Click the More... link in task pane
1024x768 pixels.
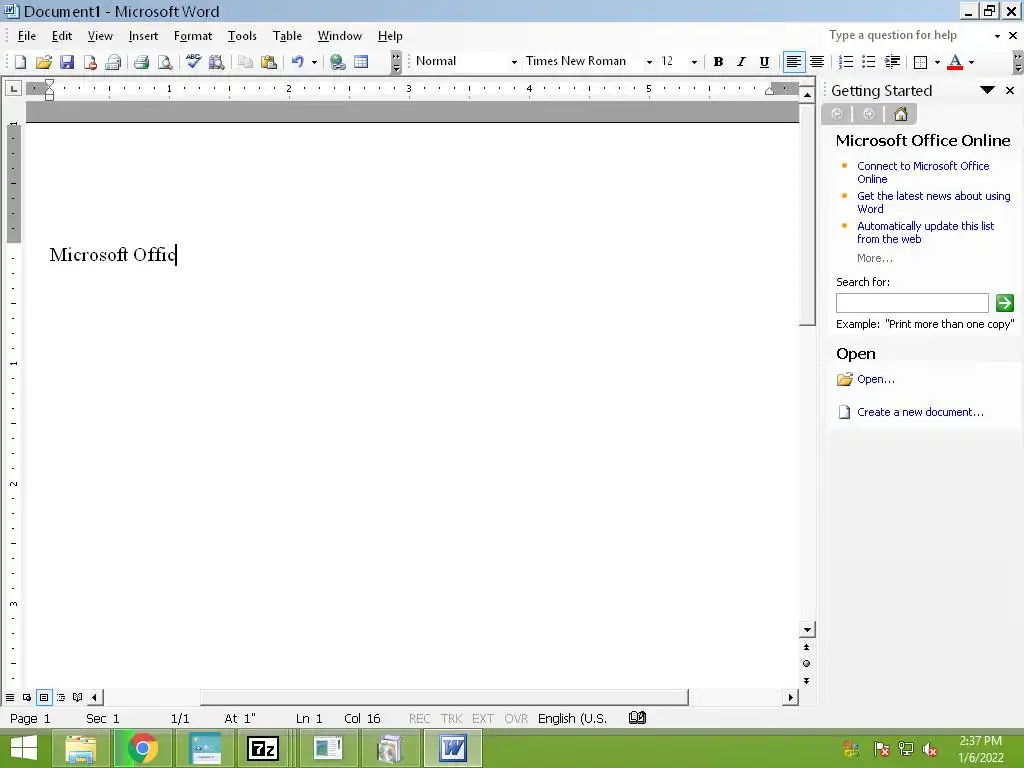pos(874,258)
